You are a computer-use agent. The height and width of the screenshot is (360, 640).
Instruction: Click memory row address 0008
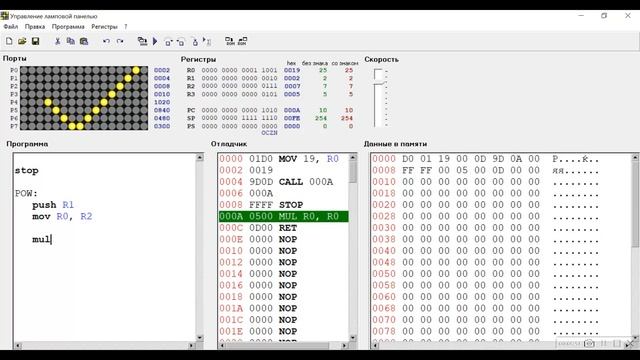point(384,170)
